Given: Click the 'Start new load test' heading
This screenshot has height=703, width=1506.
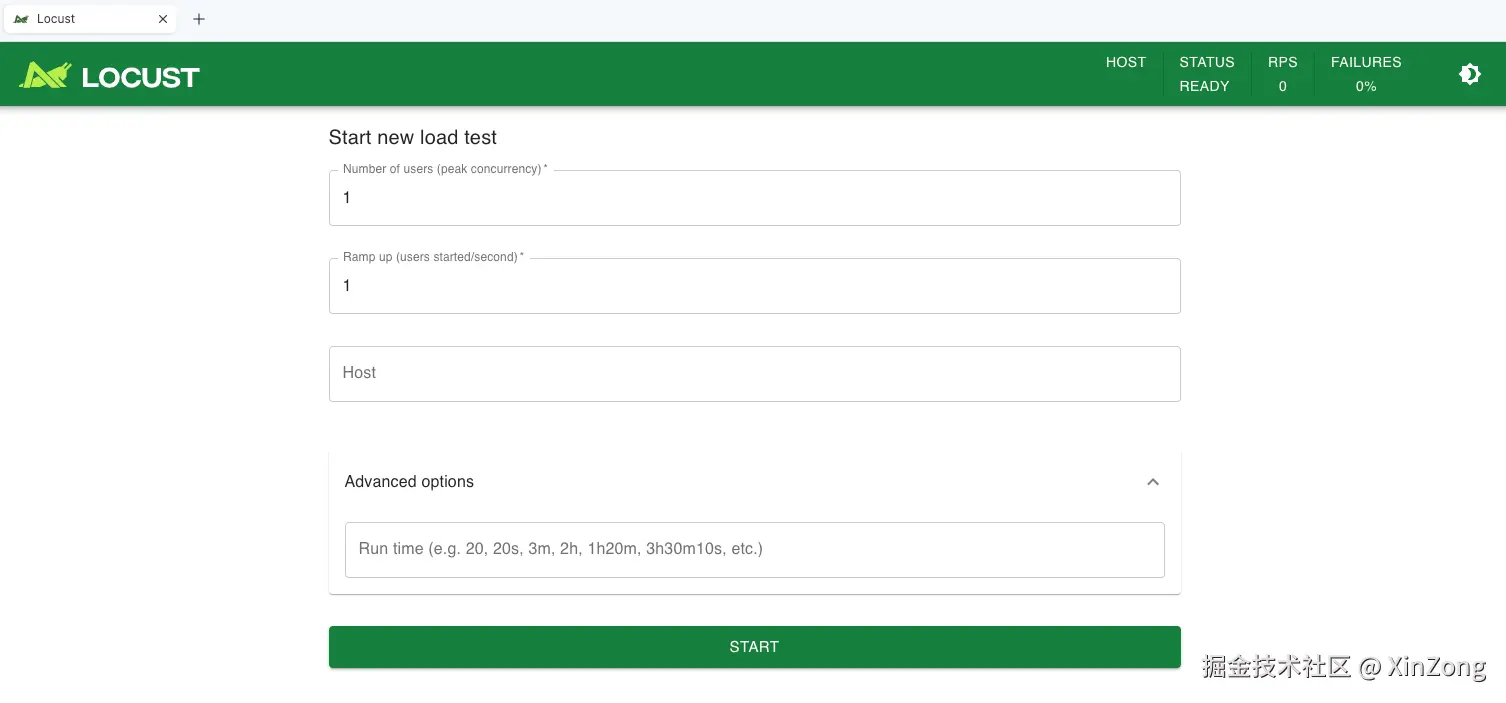Looking at the screenshot, I should (413, 138).
